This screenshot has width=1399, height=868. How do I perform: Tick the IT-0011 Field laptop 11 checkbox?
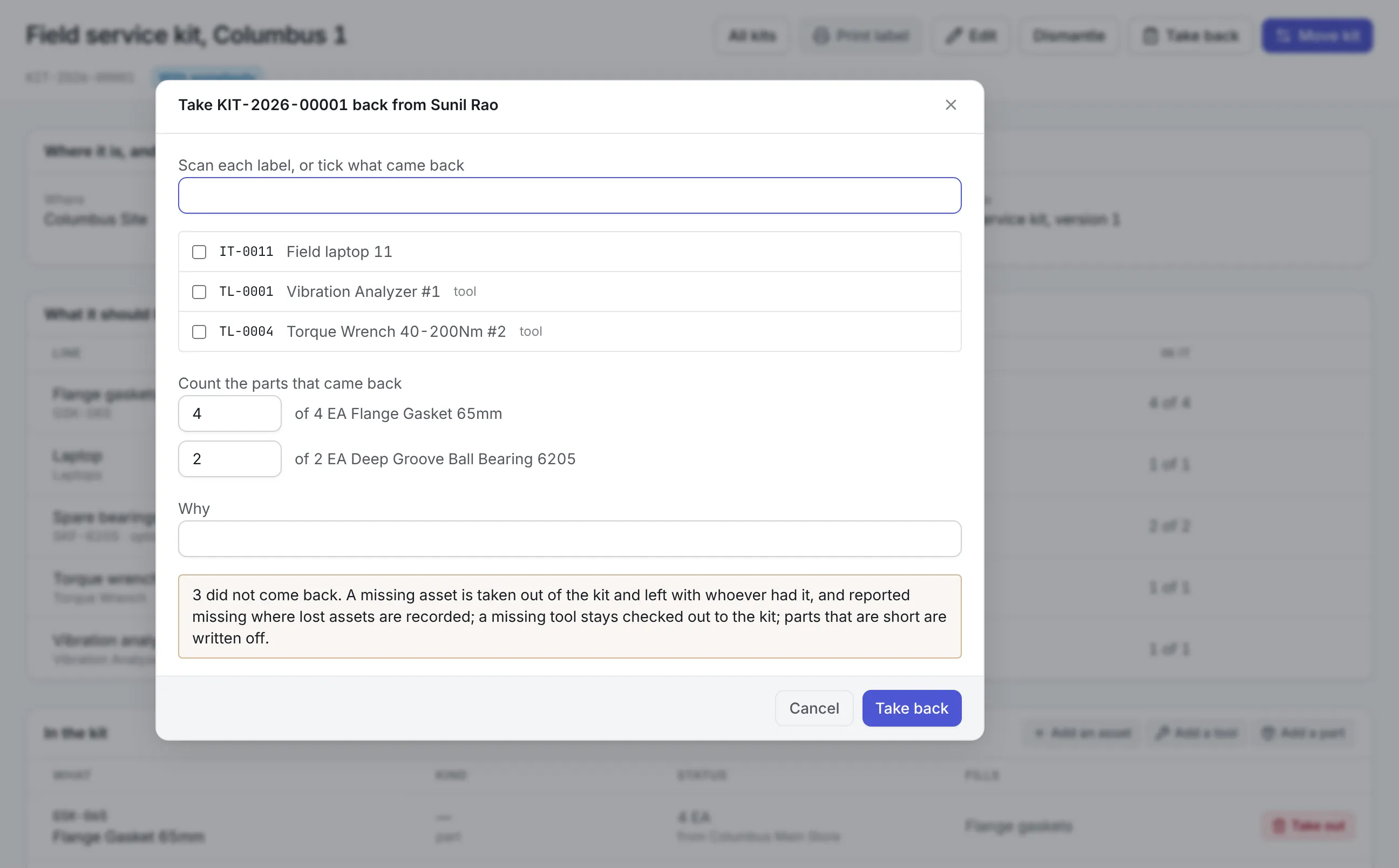coord(199,252)
